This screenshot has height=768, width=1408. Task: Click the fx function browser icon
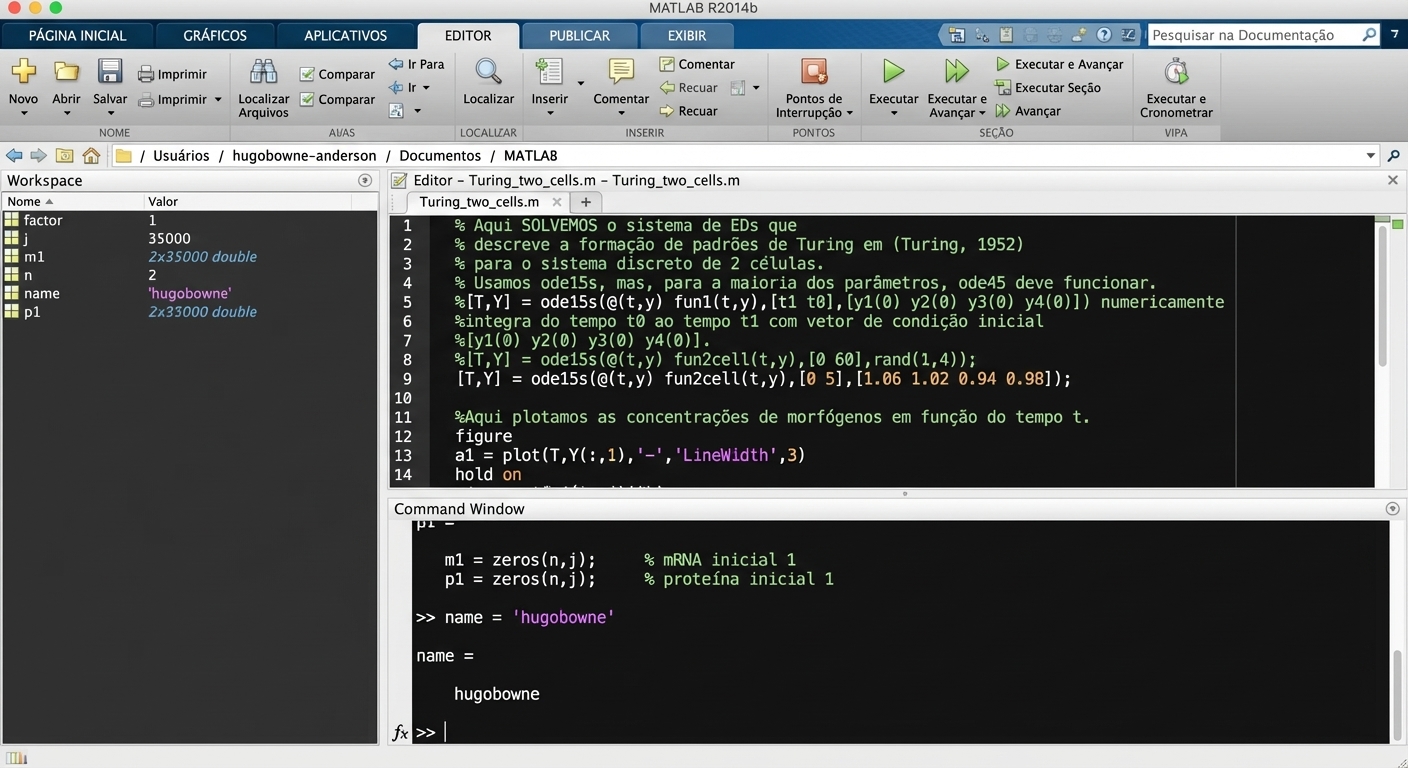click(400, 733)
